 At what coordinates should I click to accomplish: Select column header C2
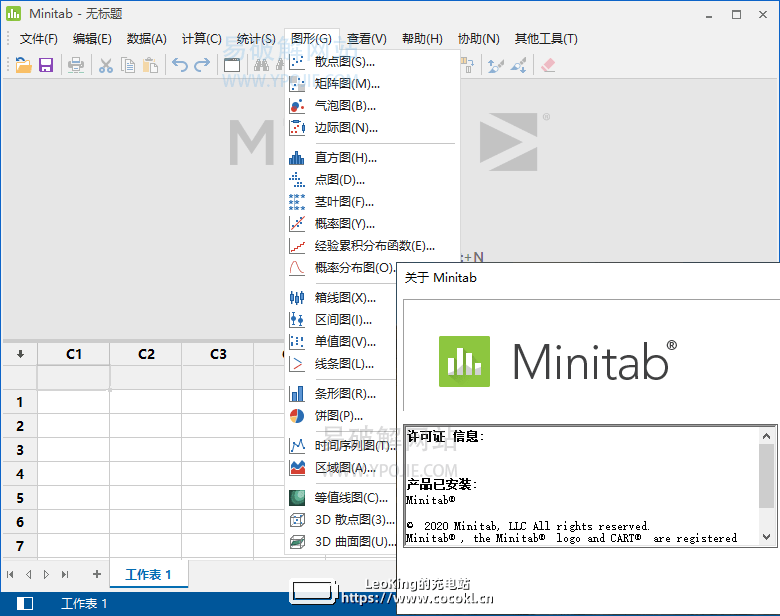click(x=146, y=354)
